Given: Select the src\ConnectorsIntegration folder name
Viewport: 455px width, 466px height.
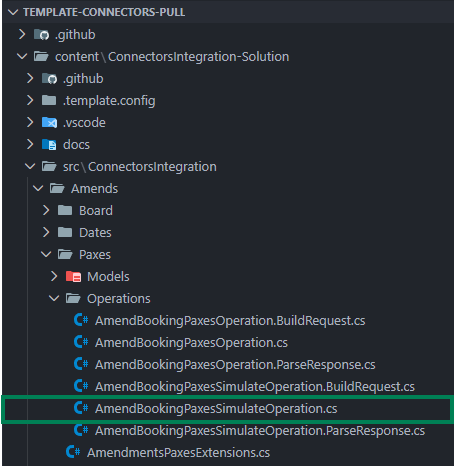Looking at the screenshot, I should 140,167.
